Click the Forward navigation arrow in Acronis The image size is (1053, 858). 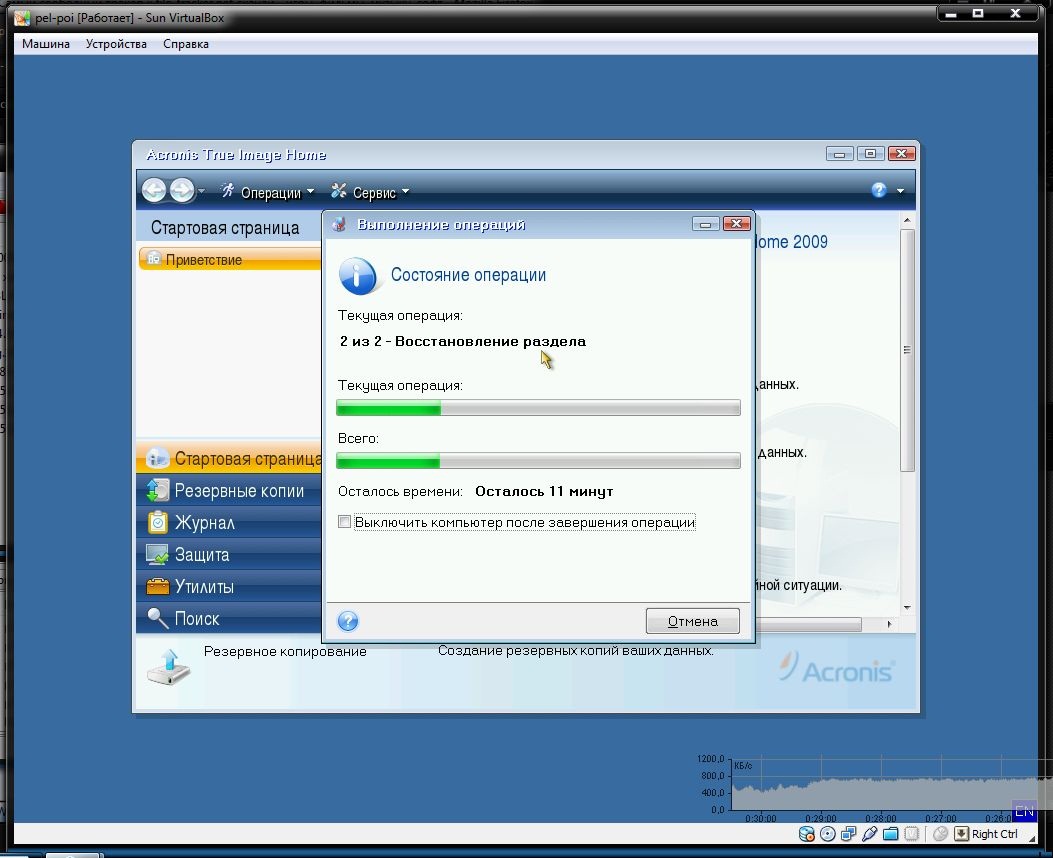[182, 191]
